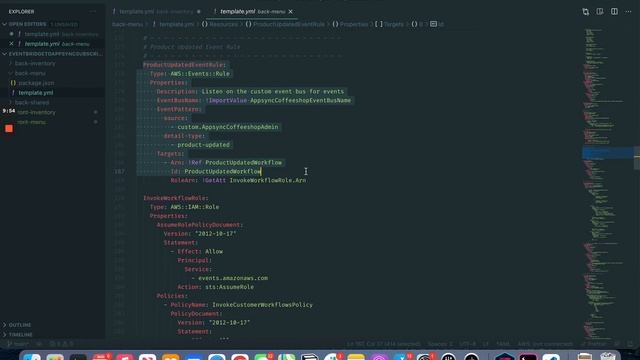Screen dimensions: 640x360
Task: Split the editor right
Action: 614,11
